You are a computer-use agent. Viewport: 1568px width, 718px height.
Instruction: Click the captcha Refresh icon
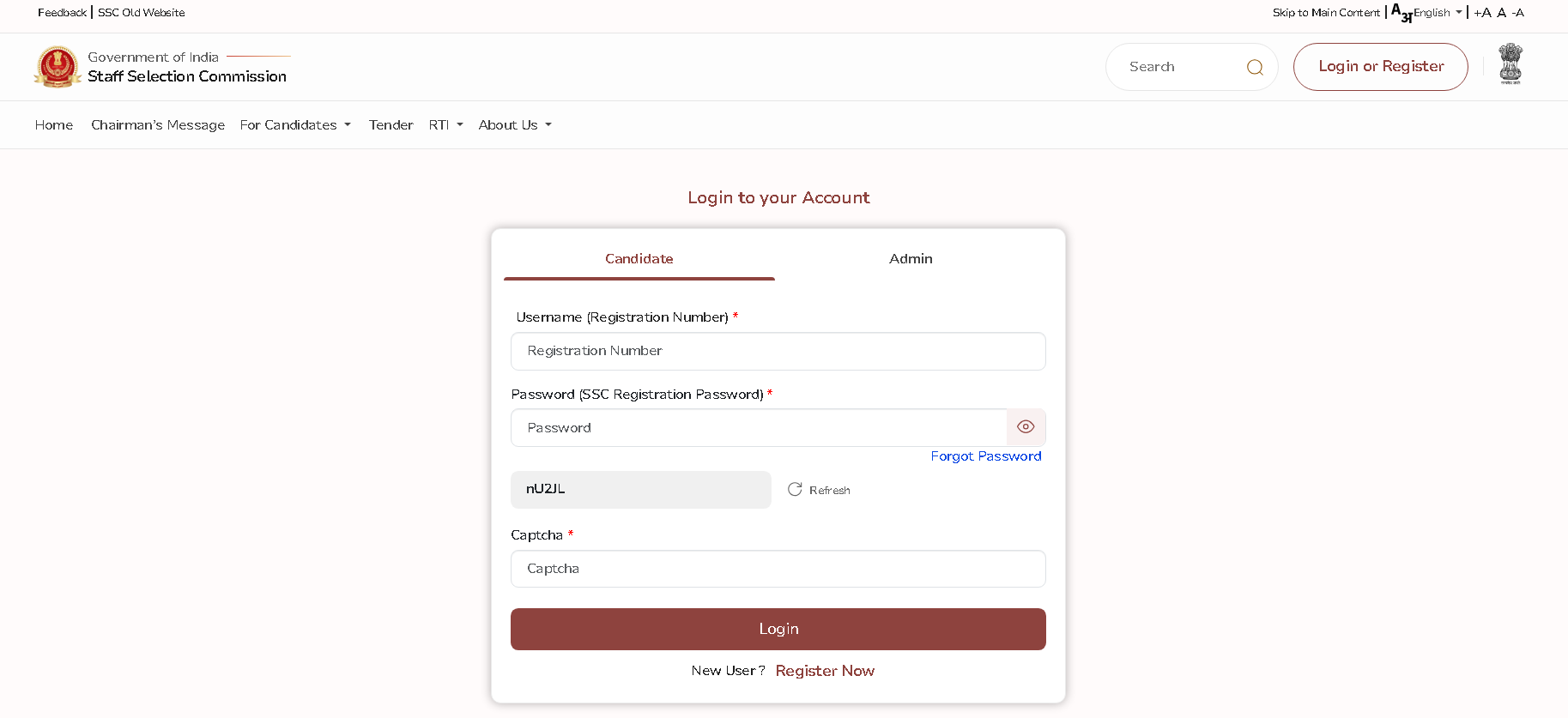pyautogui.click(x=795, y=489)
